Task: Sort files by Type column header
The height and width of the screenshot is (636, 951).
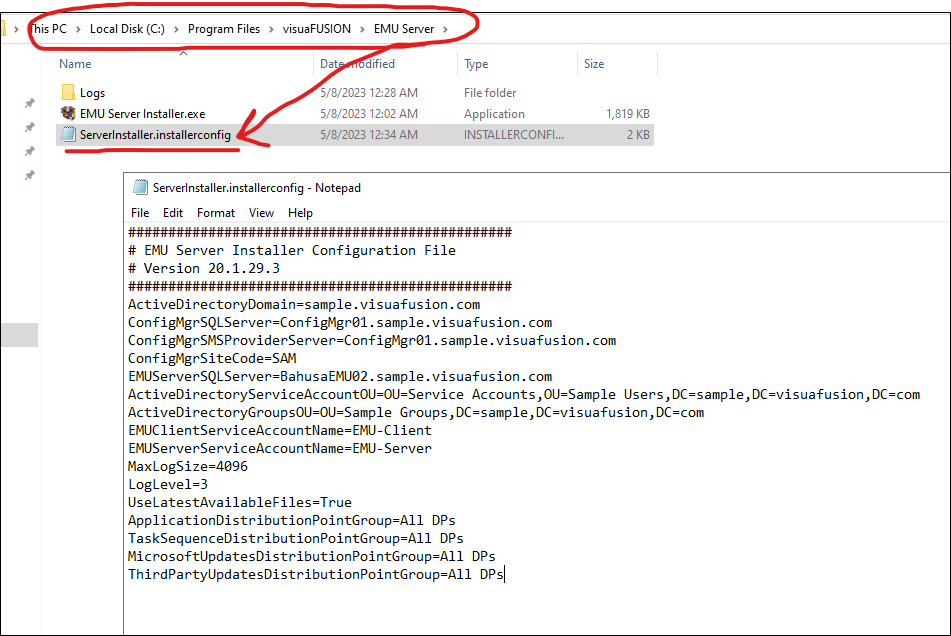Action: (476, 64)
